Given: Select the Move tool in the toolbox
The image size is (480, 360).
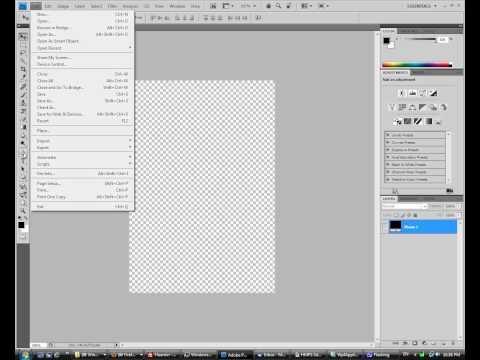Looking at the screenshot, I should pyautogui.click(x=23, y=36).
